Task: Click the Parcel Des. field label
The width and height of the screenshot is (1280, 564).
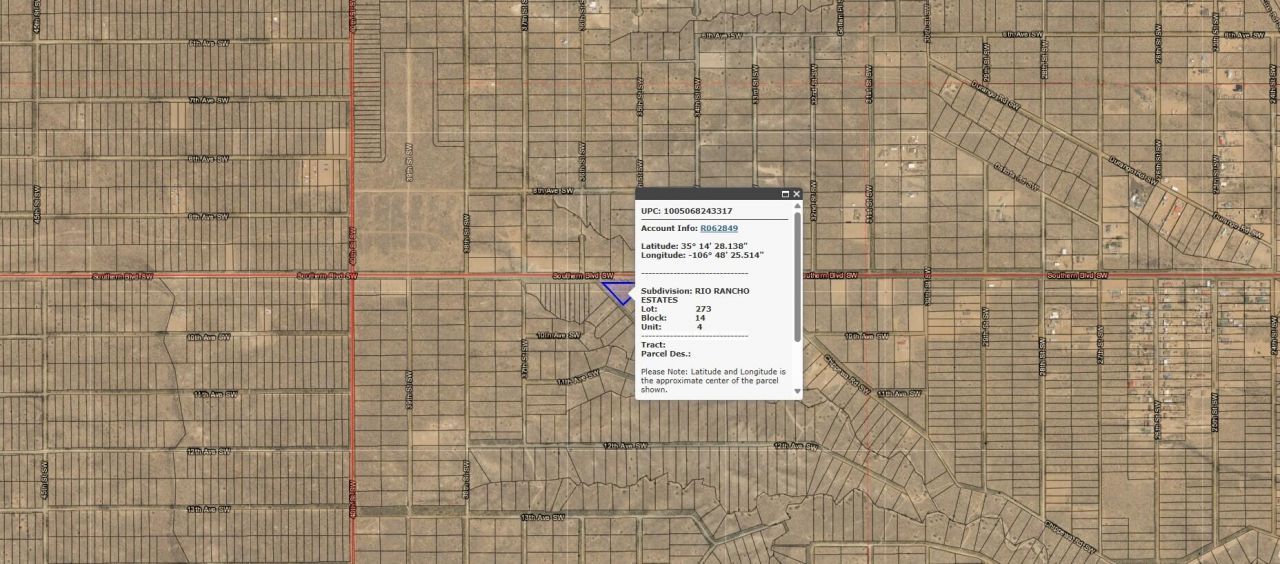Action: pos(665,353)
